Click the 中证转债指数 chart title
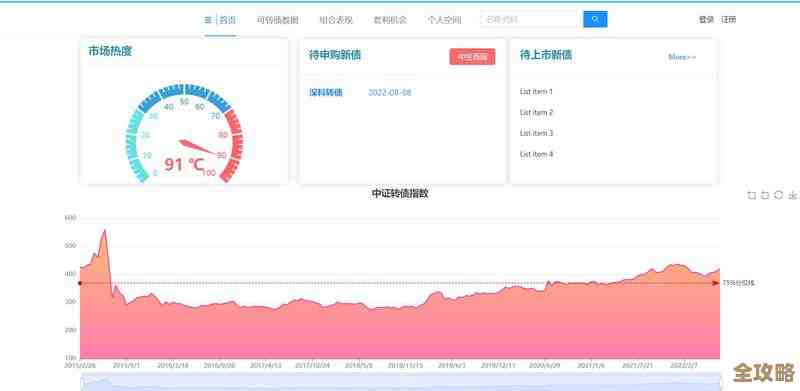This screenshot has width=800, height=391. [400, 193]
